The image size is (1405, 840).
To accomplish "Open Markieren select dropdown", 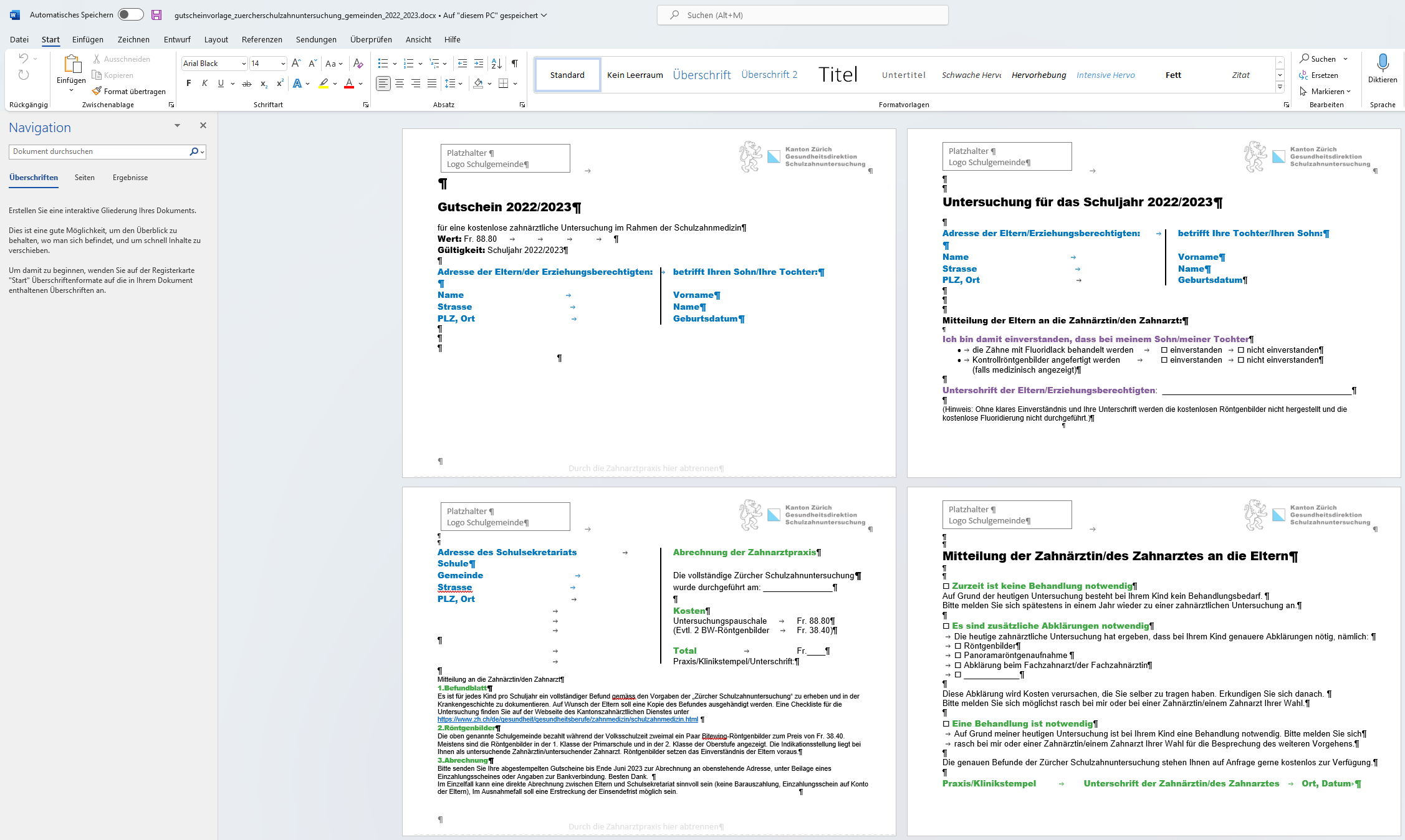I will pyautogui.click(x=1325, y=91).
